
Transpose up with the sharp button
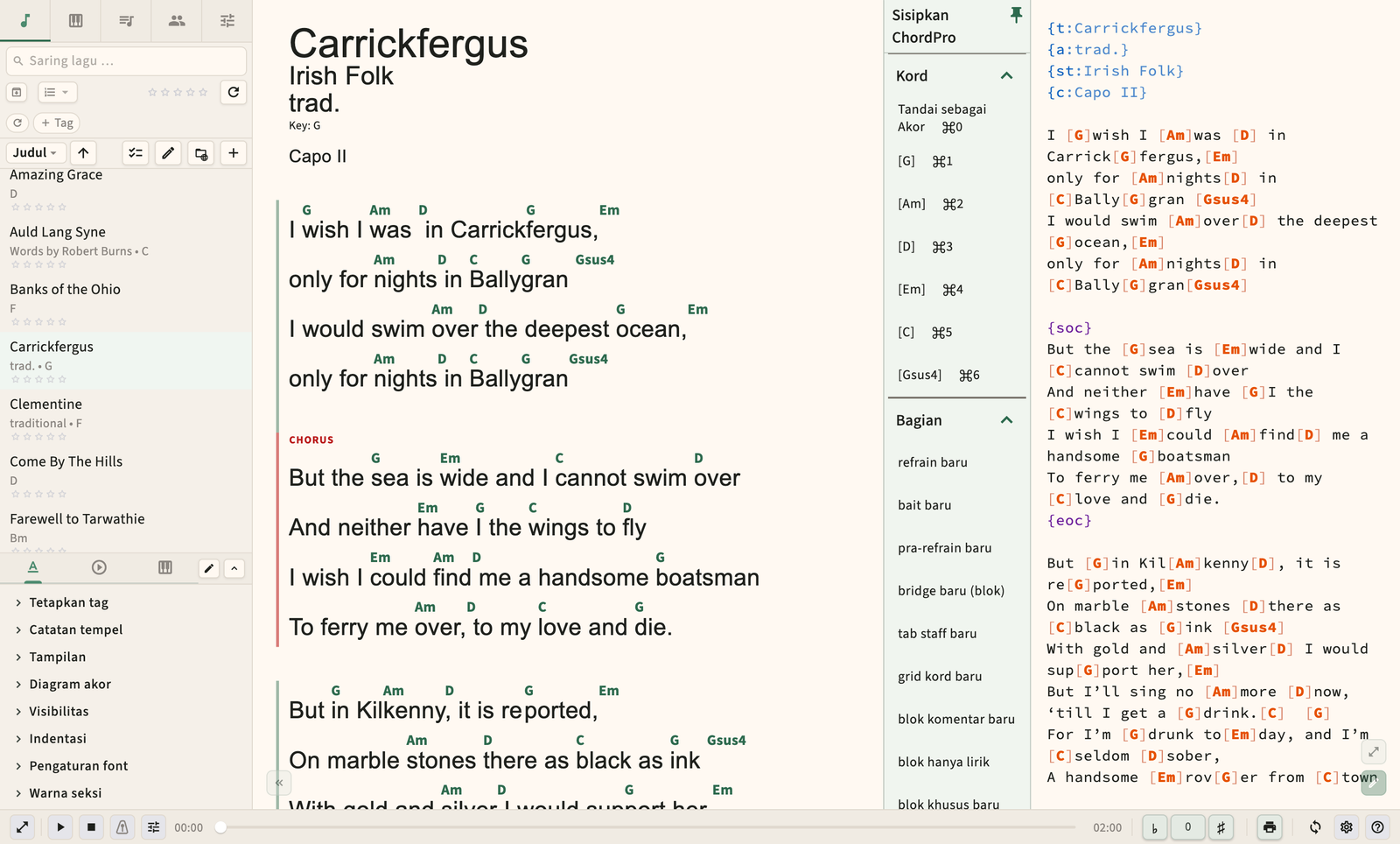(1221, 827)
